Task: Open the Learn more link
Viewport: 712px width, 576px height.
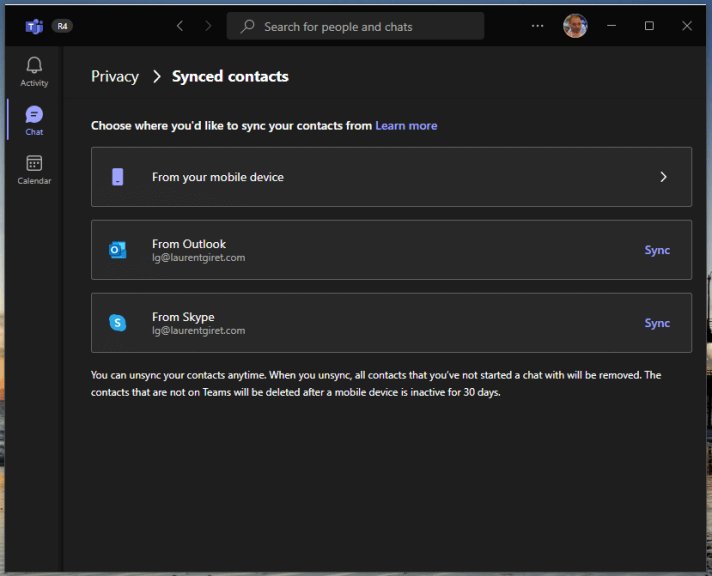Action: (406, 126)
